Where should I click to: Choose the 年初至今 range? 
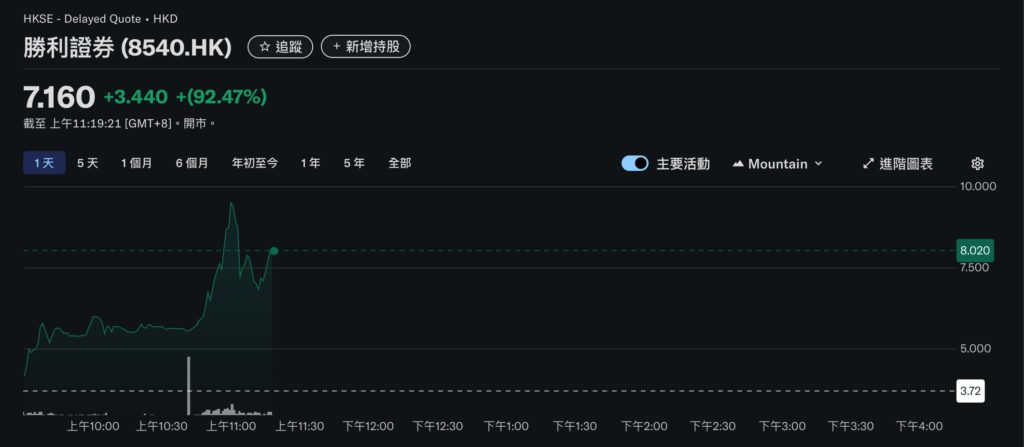coord(255,163)
